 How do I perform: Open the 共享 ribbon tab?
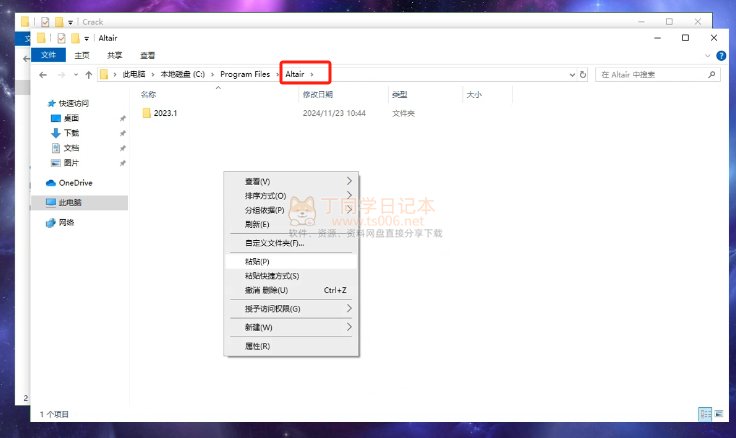115,55
